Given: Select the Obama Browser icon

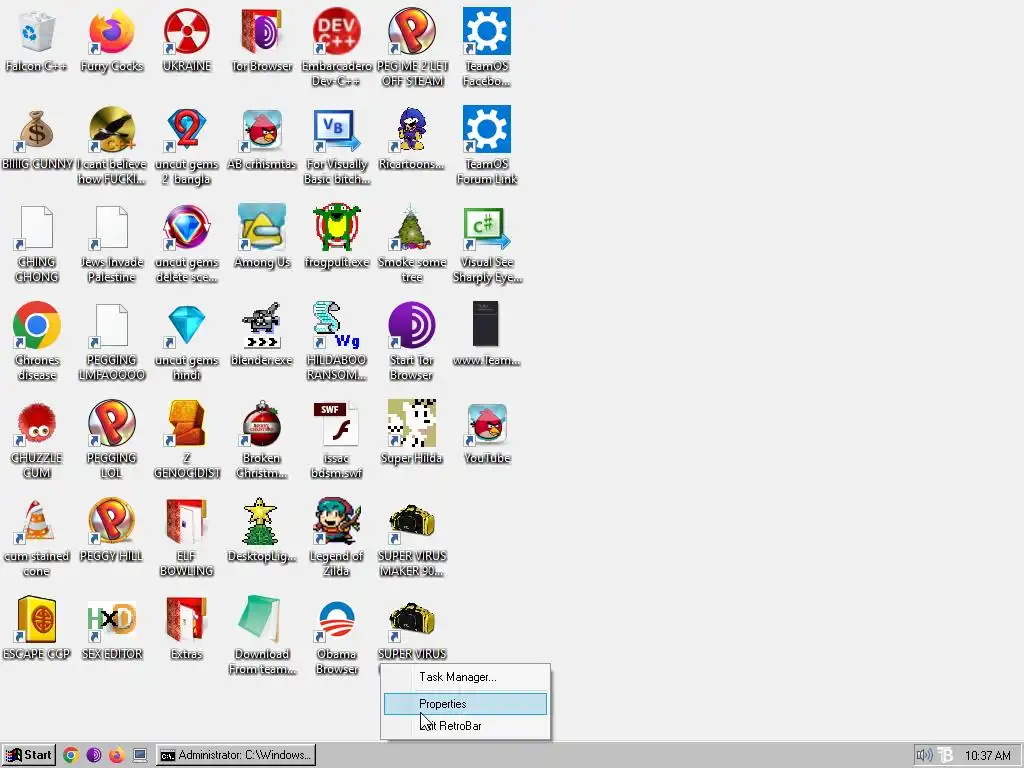Looking at the screenshot, I should pos(336,619).
